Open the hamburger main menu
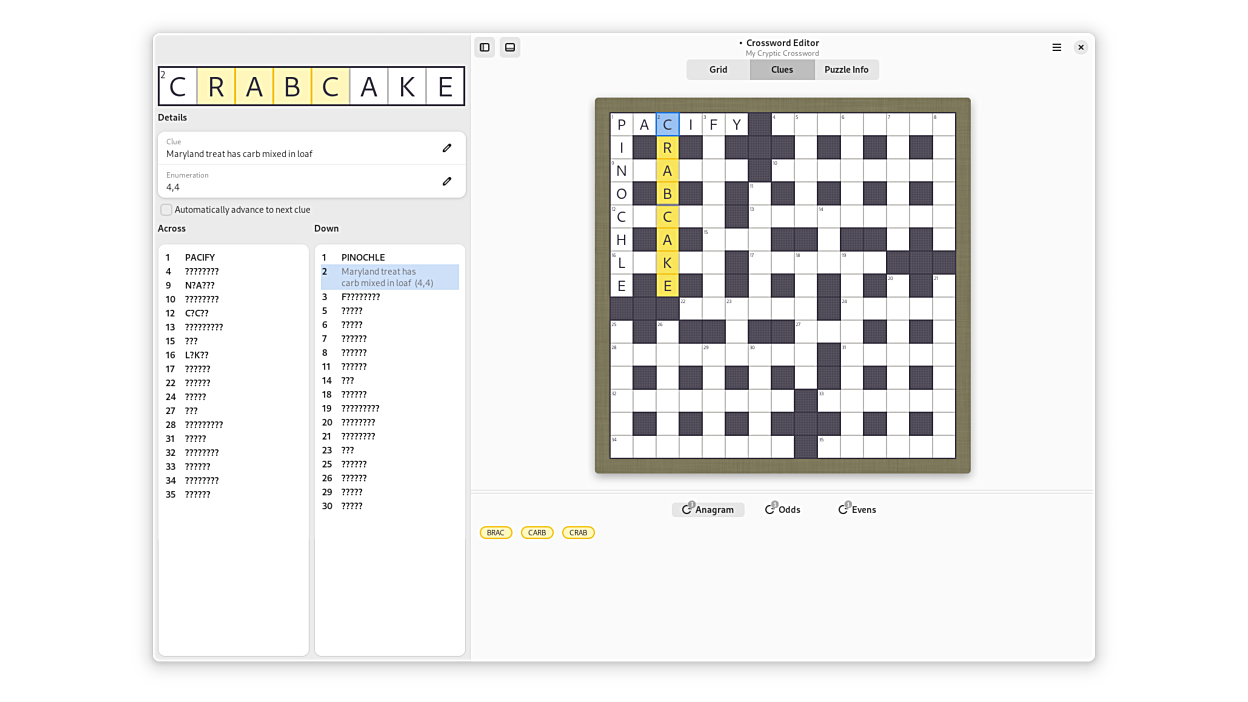The image size is (1248, 702). [x=1056, y=47]
